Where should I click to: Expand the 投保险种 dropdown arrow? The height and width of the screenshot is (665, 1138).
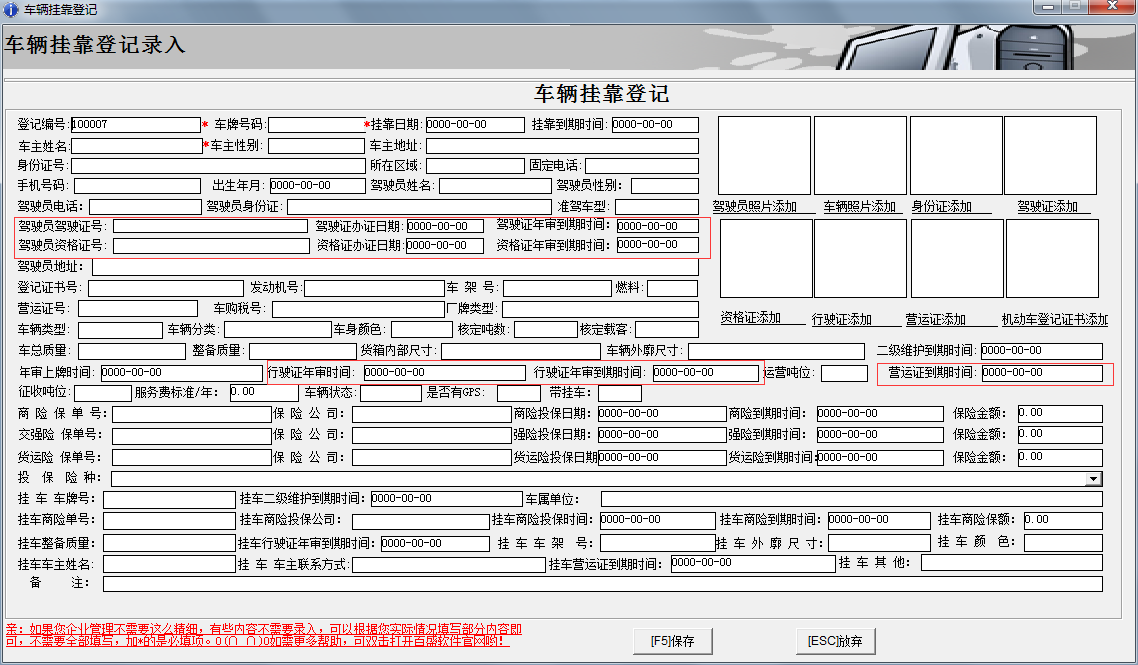tap(1093, 478)
